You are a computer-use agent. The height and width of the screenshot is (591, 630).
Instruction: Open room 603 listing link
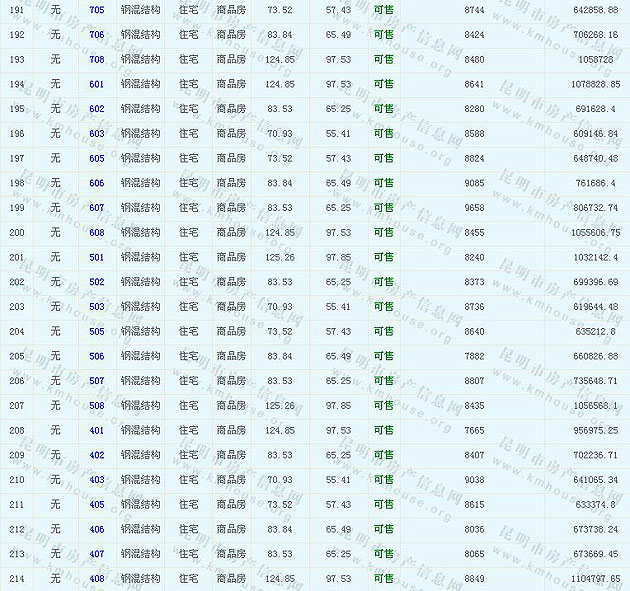point(96,133)
